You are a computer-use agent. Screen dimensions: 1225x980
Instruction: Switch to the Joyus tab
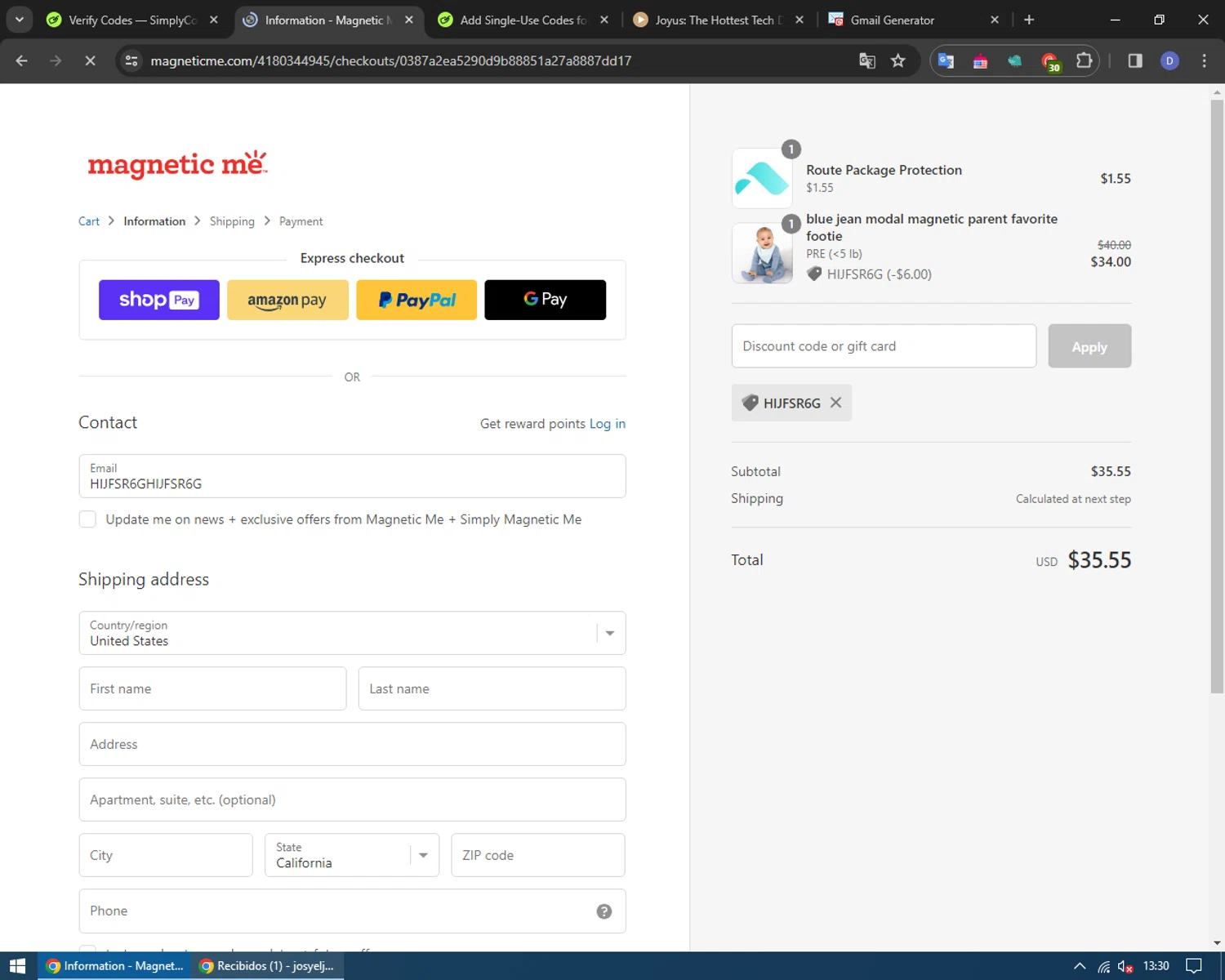pyautogui.click(x=718, y=20)
